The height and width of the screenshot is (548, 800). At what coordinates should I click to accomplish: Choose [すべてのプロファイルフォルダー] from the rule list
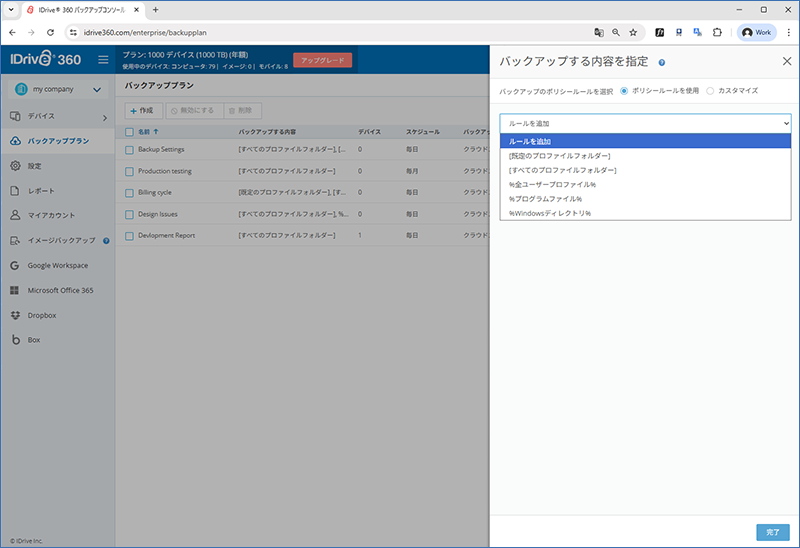(562, 170)
